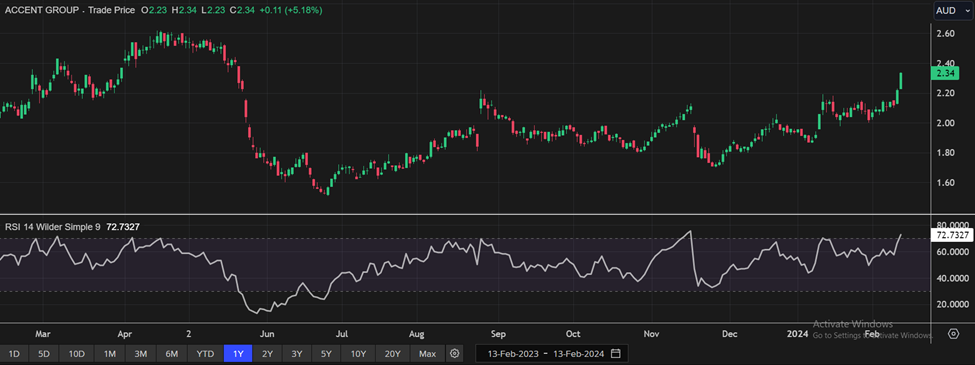Select the 3M time range

[x=141, y=354]
